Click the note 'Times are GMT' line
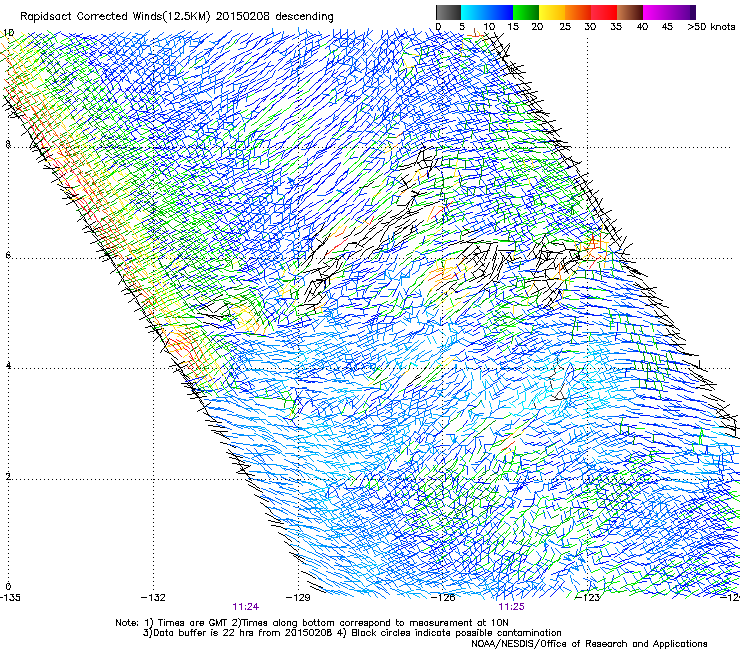This screenshot has width=740, height=650. [x=312, y=623]
